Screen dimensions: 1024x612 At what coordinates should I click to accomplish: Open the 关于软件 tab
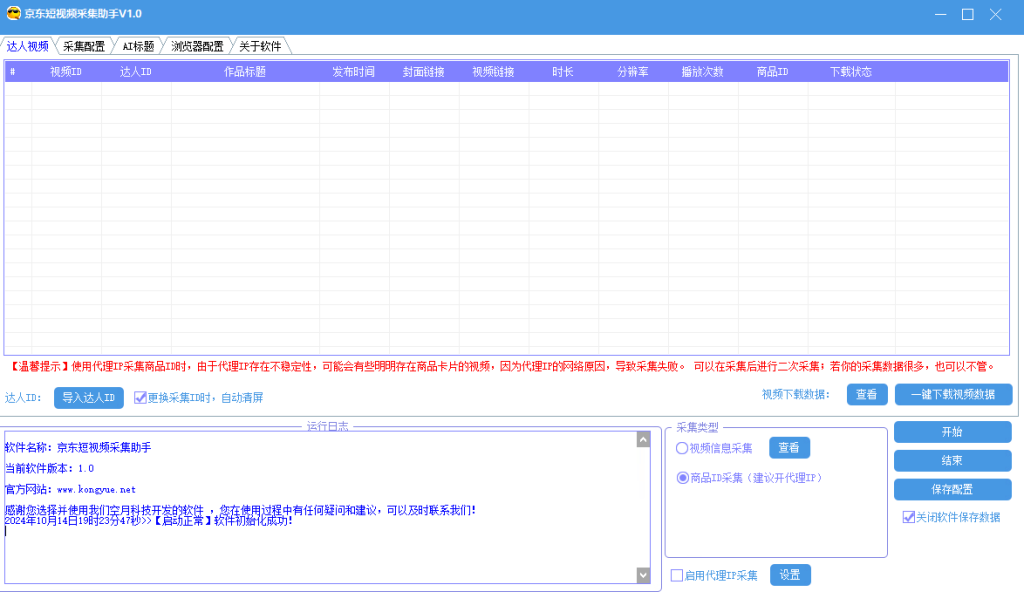click(x=260, y=46)
